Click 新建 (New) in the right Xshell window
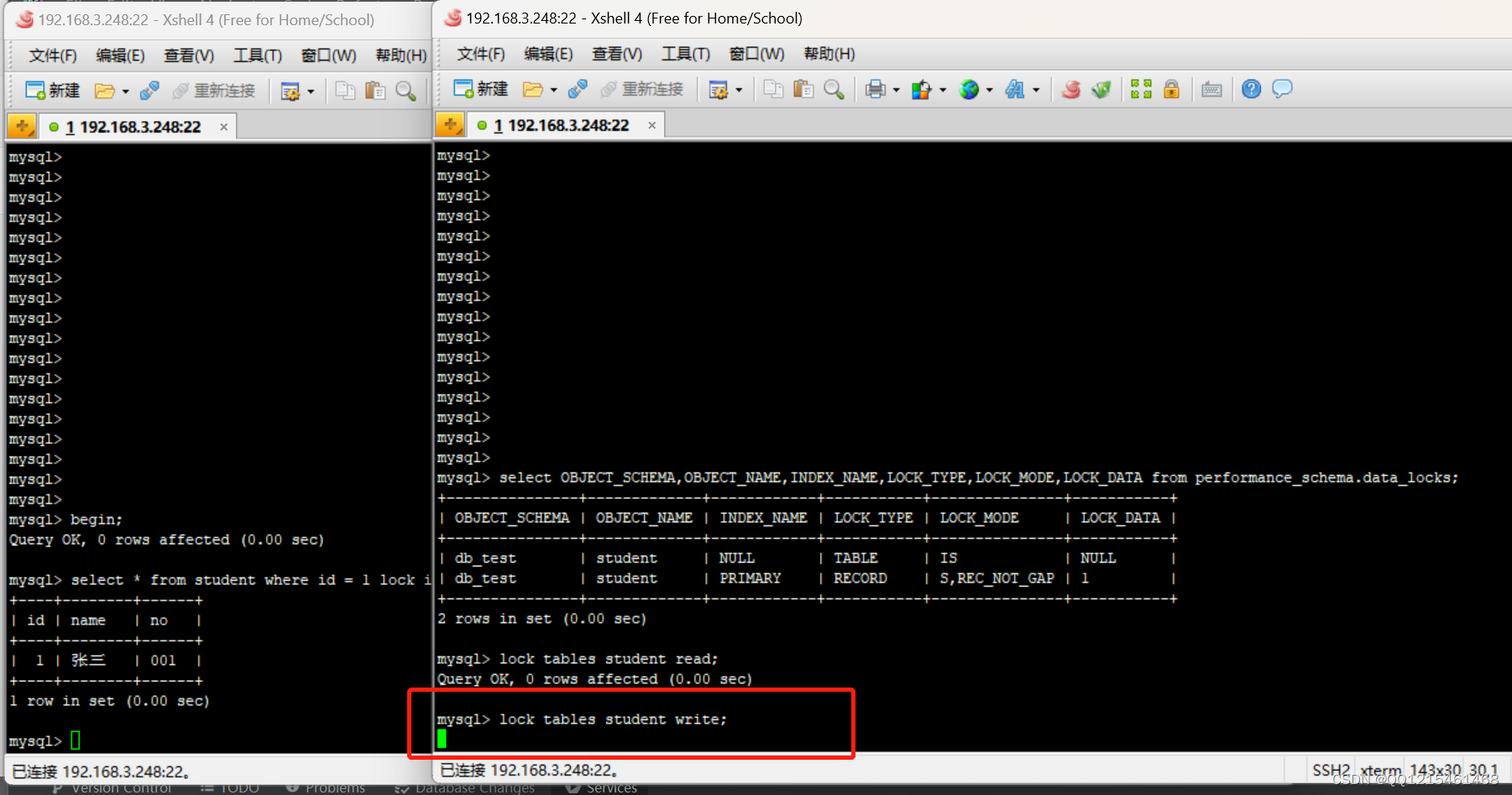 tap(481, 89)
